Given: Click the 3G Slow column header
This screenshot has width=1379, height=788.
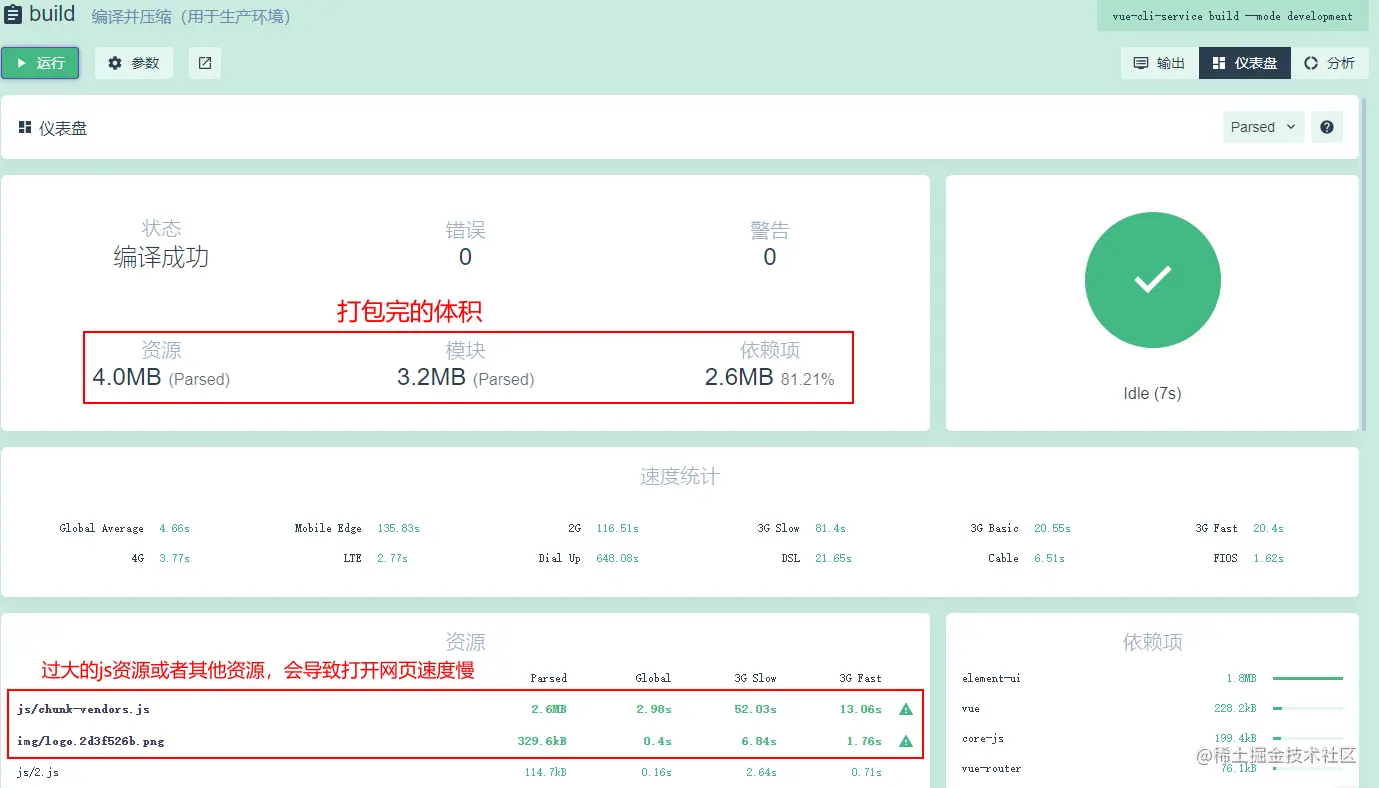Looking at the screenshot, I should (755, 678).
